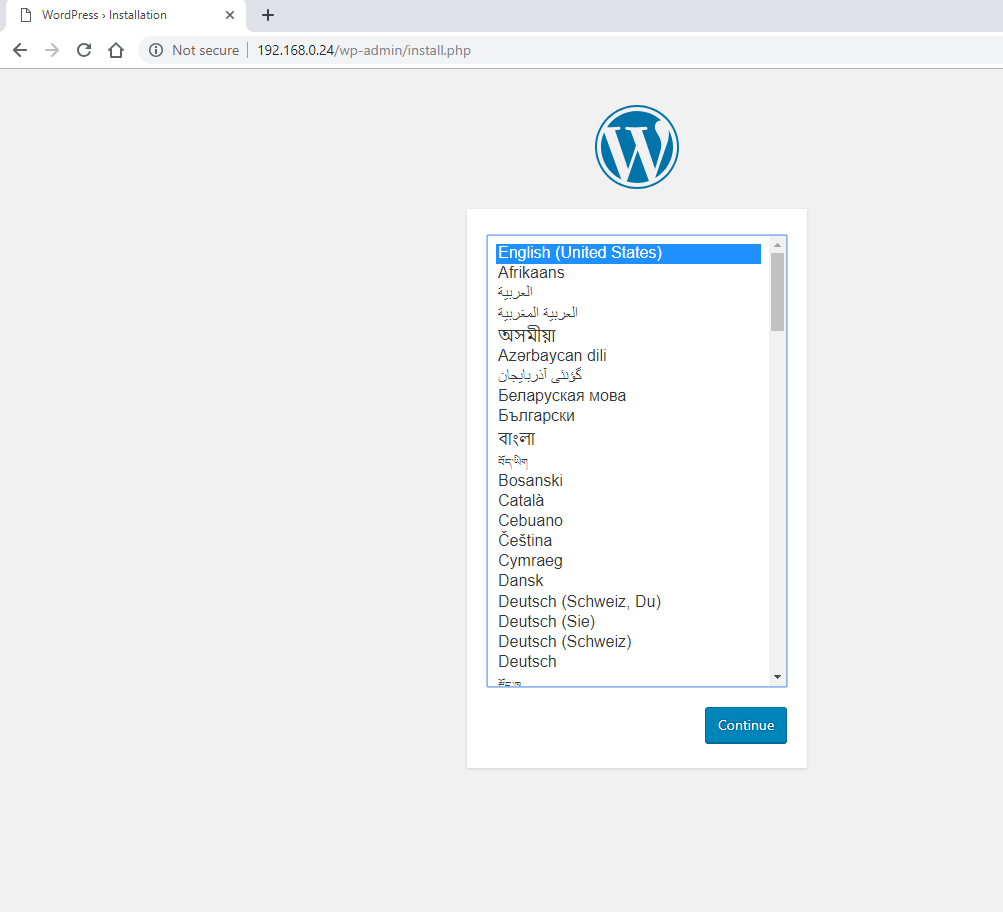
Task: Click the WordPress logo
Action: click(636, 147)
